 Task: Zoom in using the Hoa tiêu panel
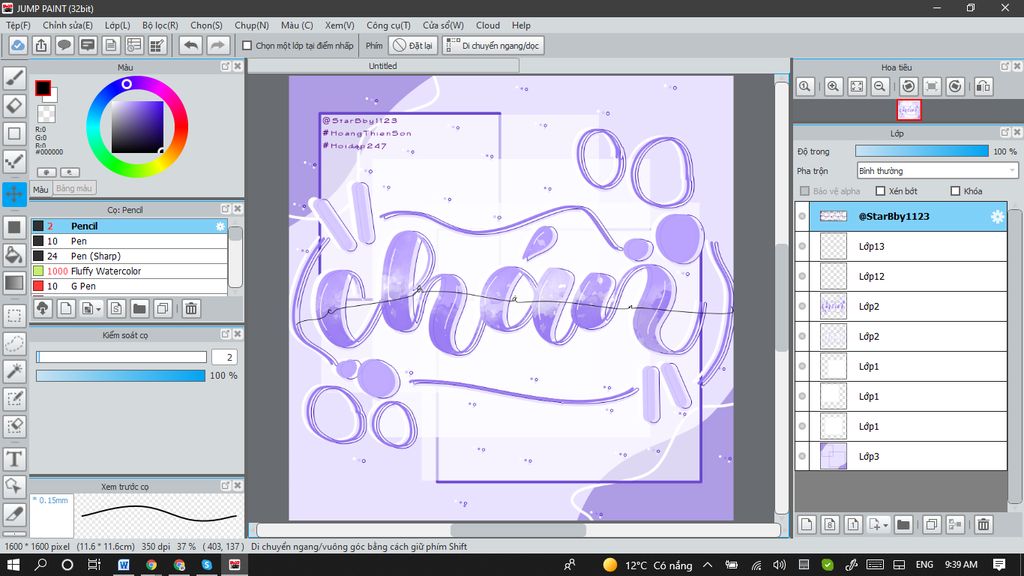pos(833,86)
